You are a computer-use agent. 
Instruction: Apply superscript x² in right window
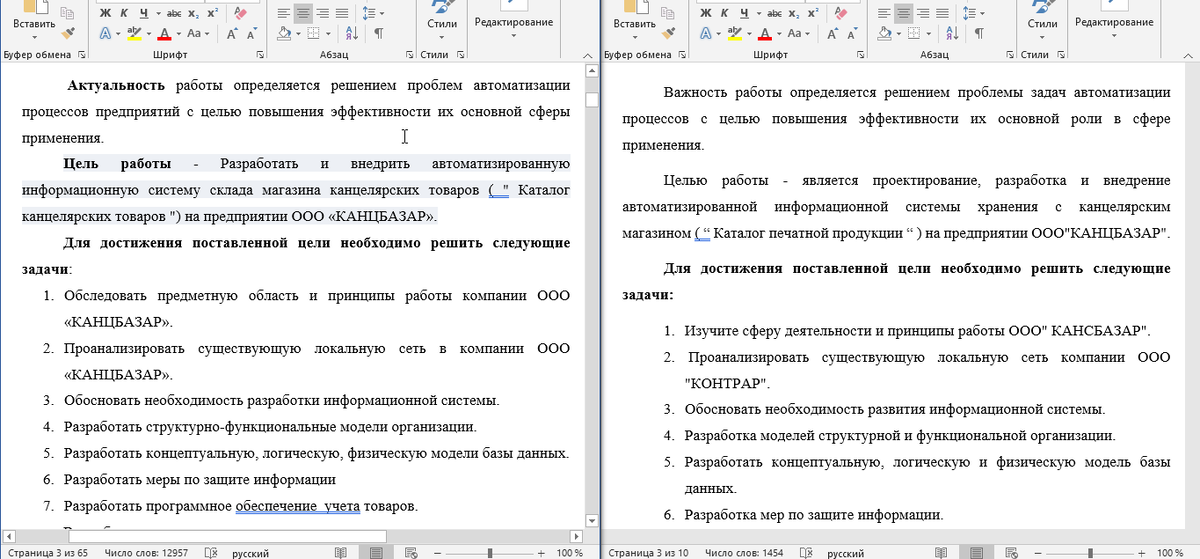[811, 13]
